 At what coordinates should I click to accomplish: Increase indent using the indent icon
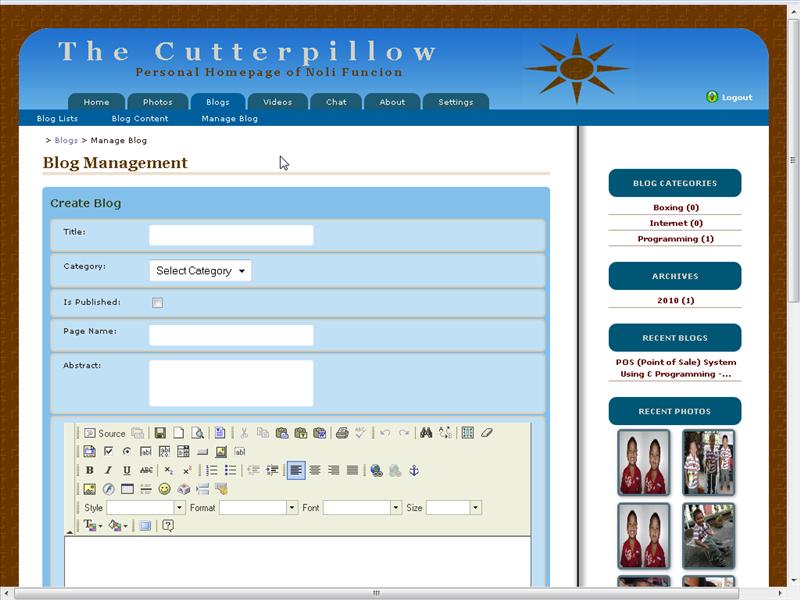point(272,470)
